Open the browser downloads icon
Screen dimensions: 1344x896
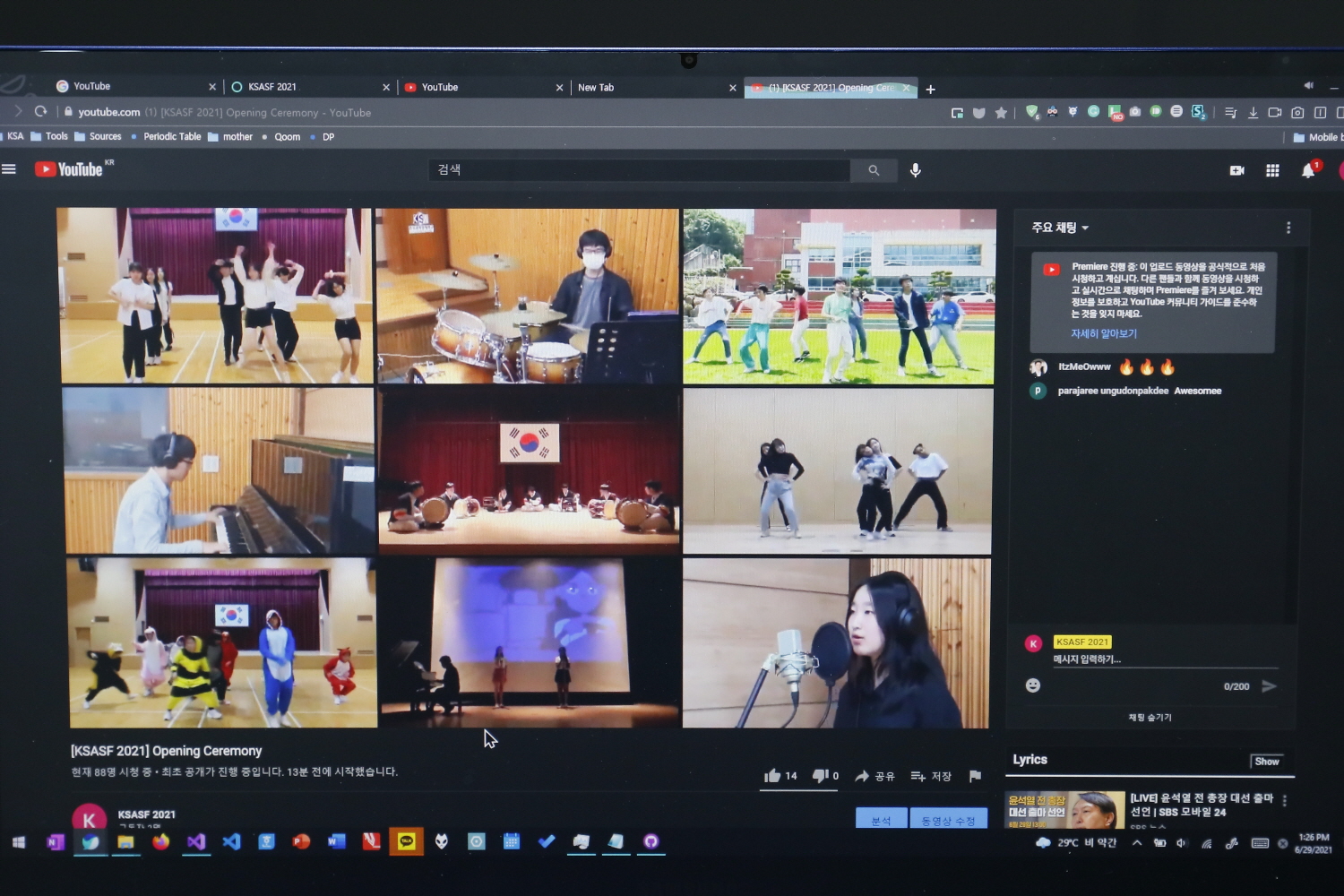point(1253,113)
